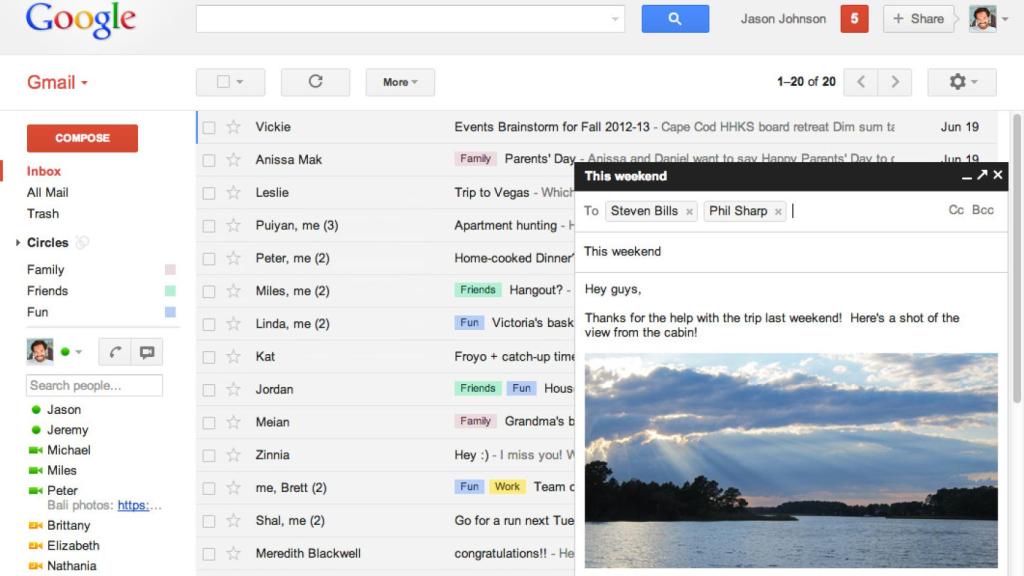Expand the More actions dropdown
1024x576 pixels.
point(400,82)
